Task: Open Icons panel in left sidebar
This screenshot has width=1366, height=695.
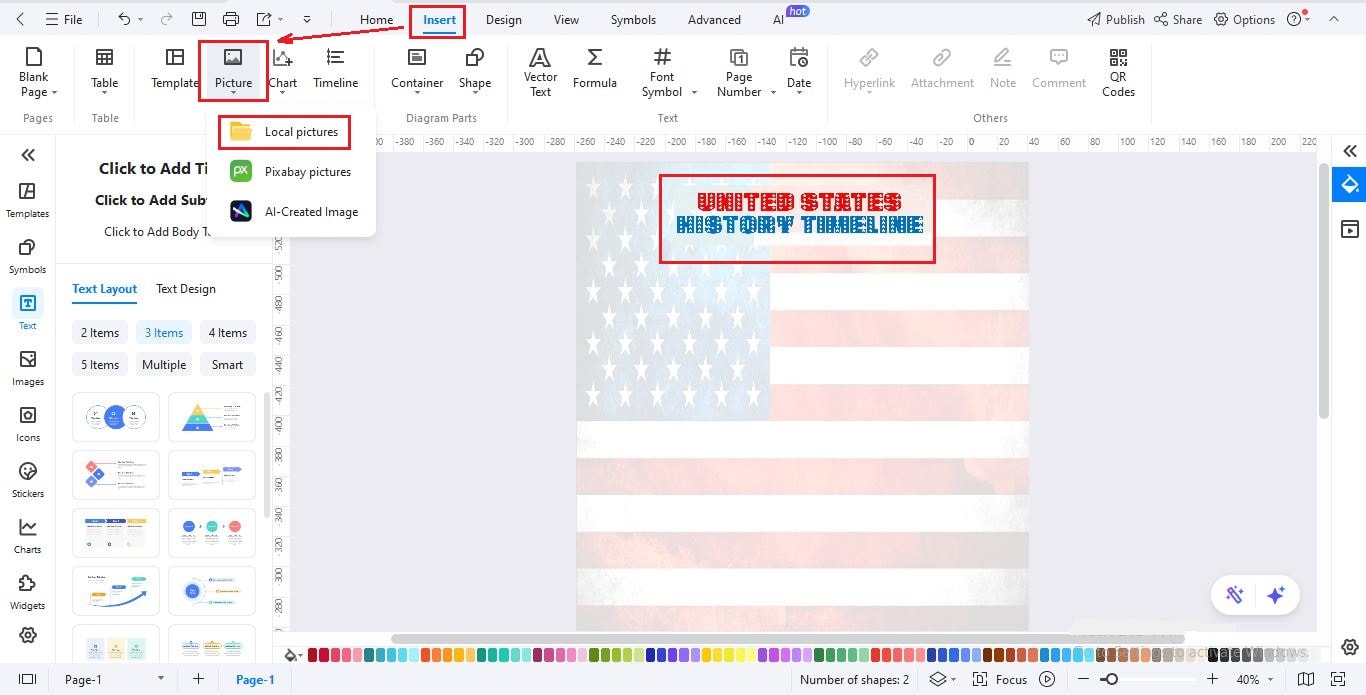Action: pyautogui.click(x=28, y=423)
